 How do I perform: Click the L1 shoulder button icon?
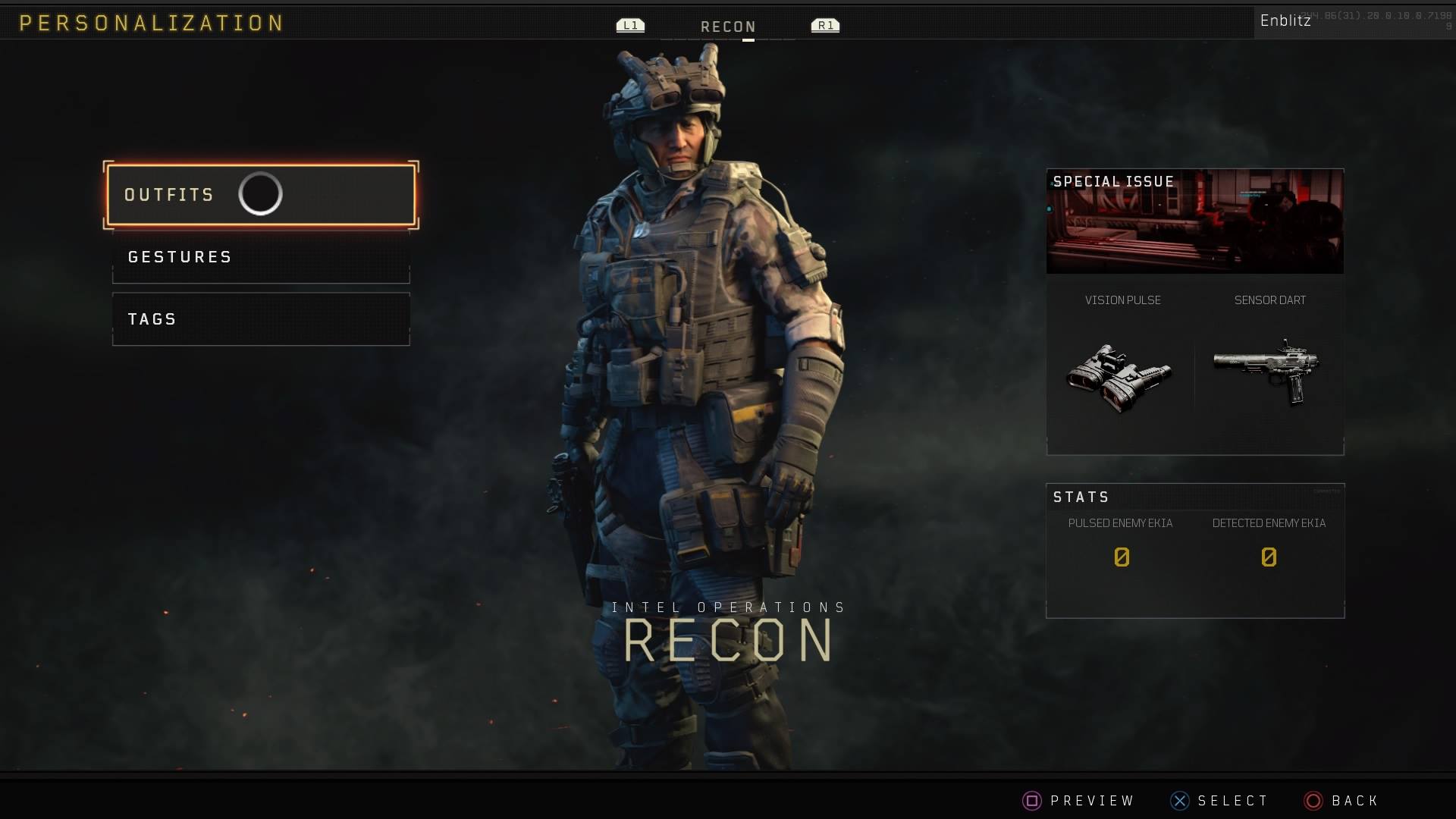click(x=630, y=26)
